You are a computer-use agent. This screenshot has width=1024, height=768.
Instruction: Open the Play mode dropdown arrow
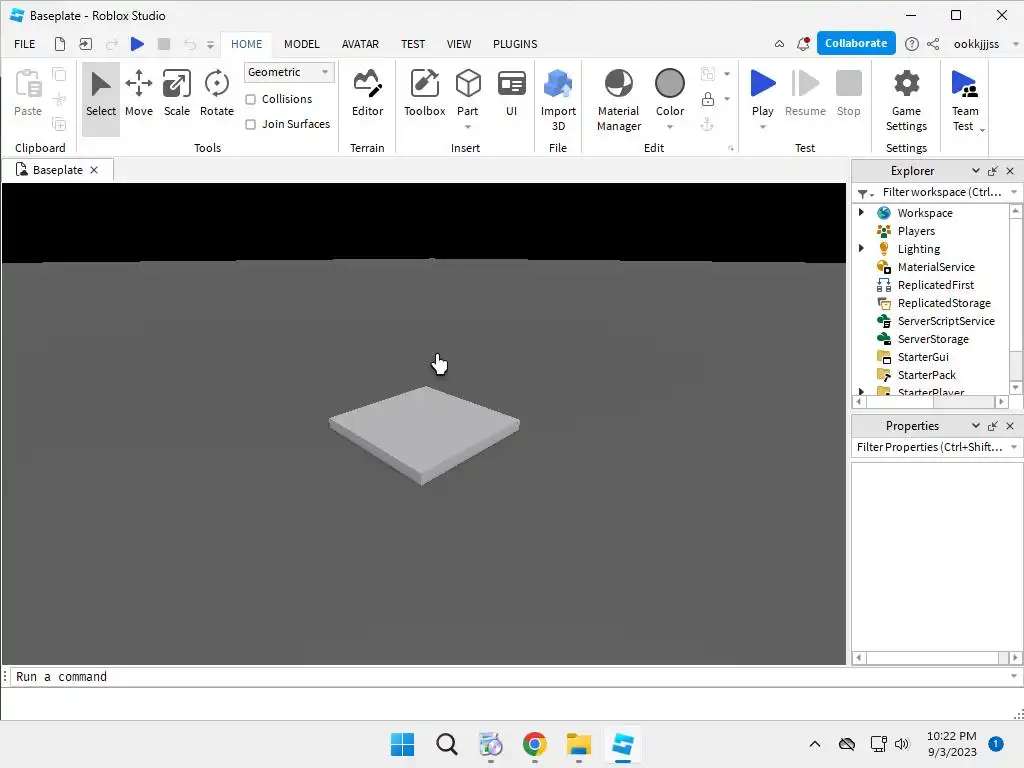(x=762, y=127)
